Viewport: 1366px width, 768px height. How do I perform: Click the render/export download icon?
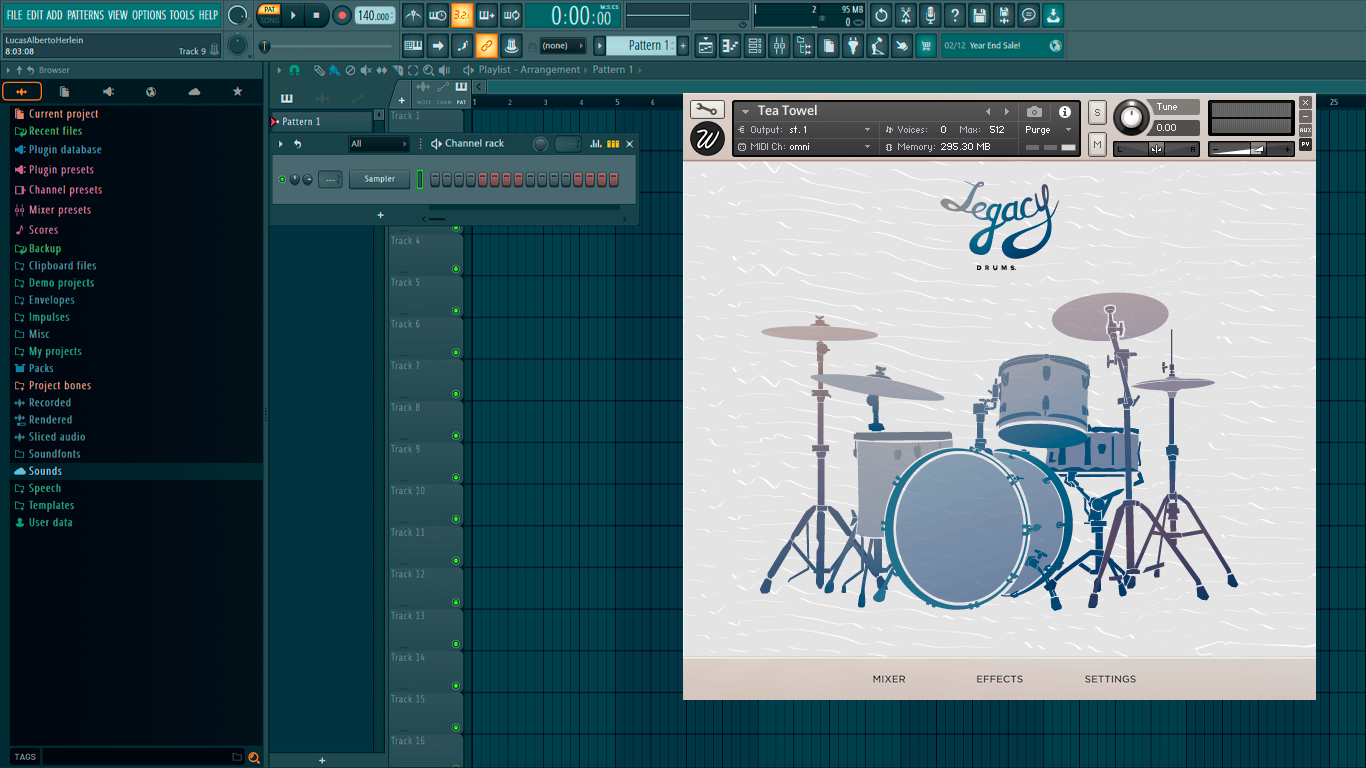tap(1054, 15)
